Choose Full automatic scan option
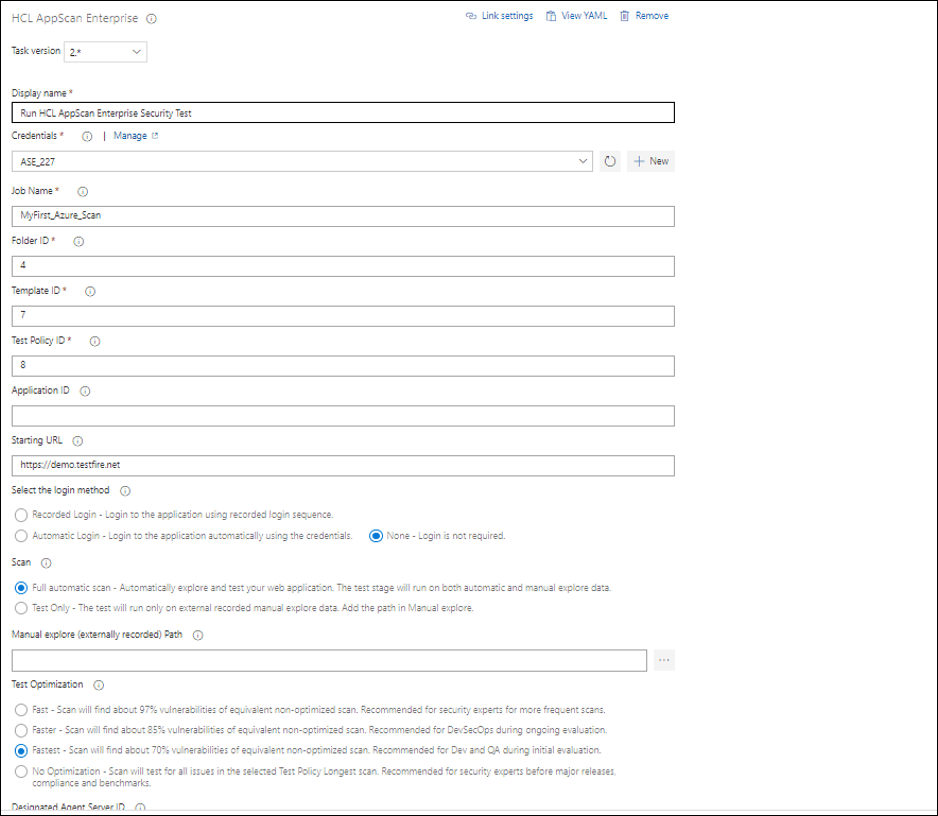The image size is (938, 816). pos(22,588)
